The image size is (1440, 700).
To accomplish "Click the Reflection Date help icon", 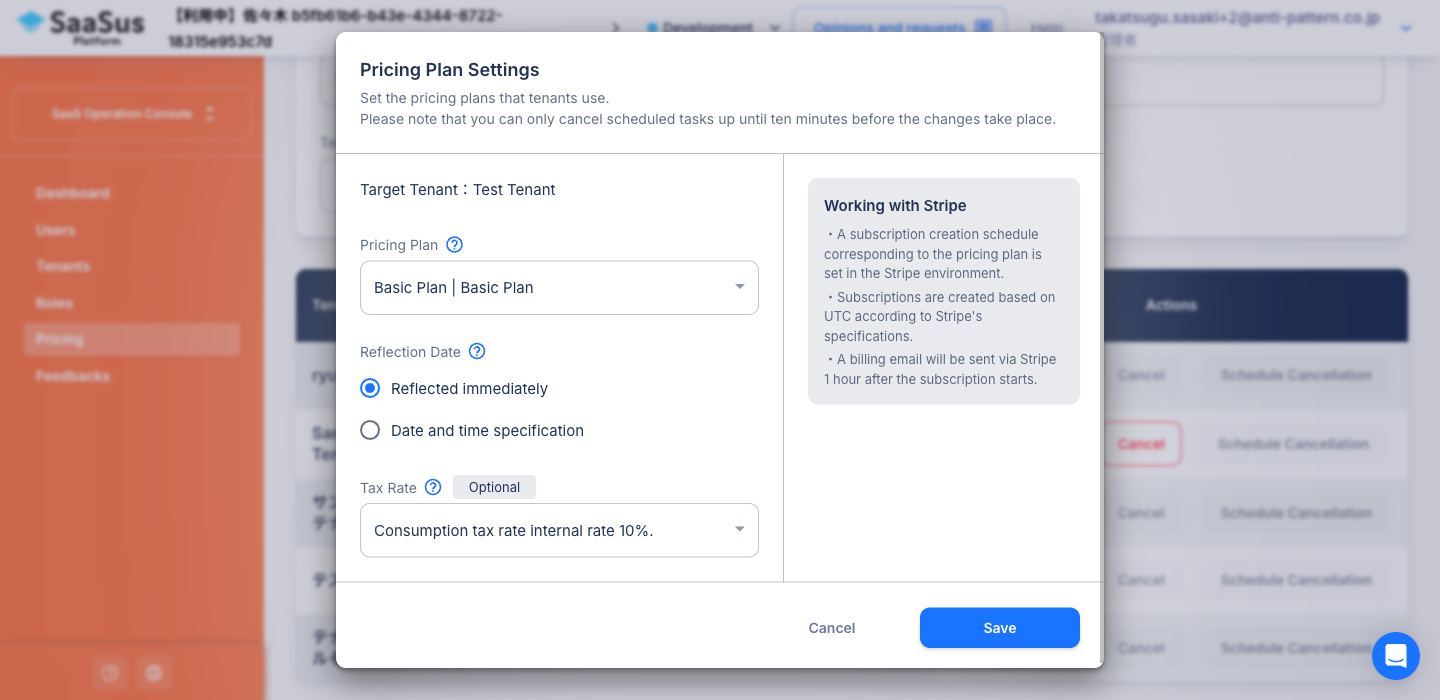I will pyautogui.click(x=477, y=351).
